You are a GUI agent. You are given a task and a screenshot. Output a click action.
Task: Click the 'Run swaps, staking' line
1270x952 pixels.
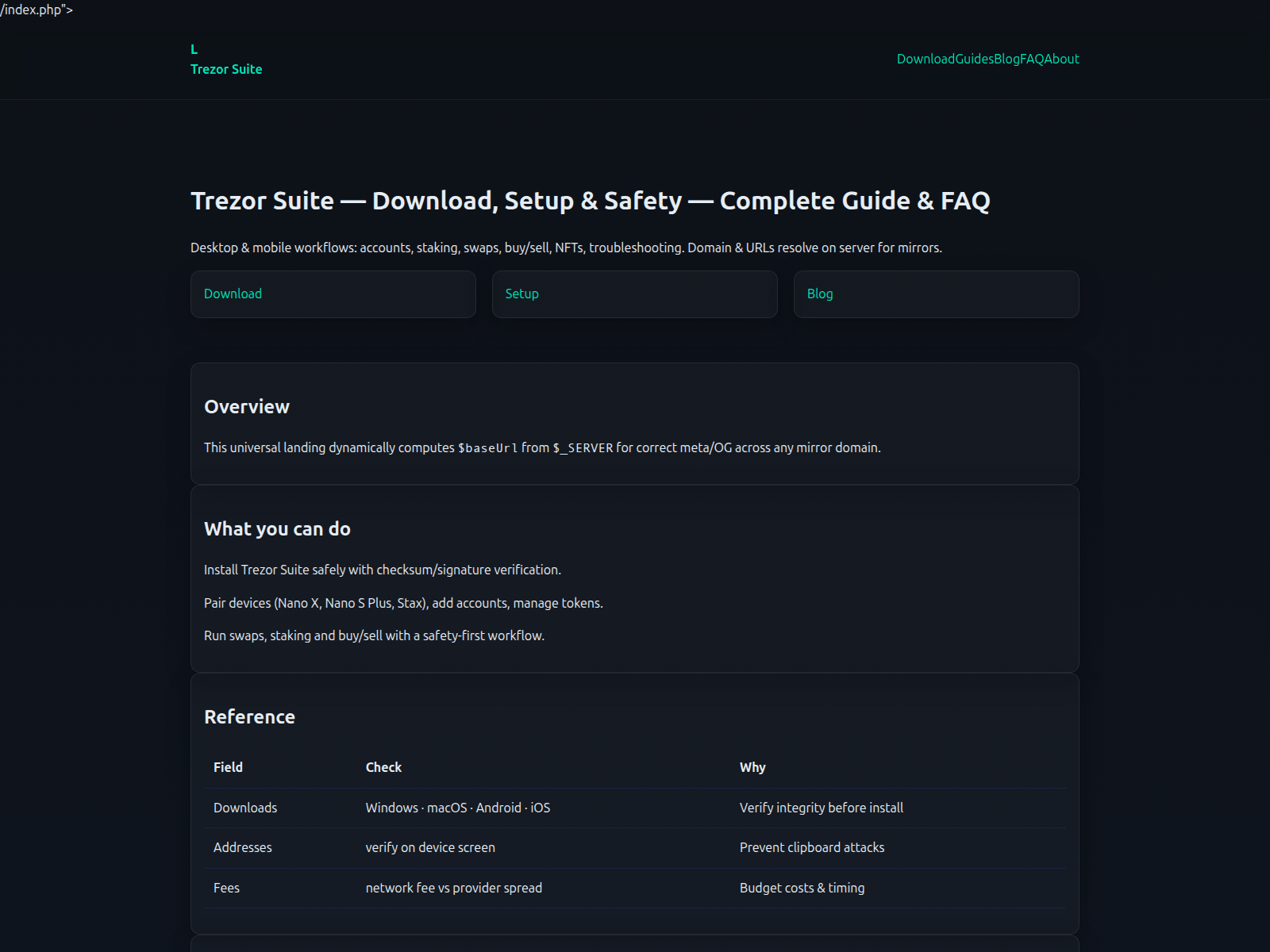tap(374, 635)
